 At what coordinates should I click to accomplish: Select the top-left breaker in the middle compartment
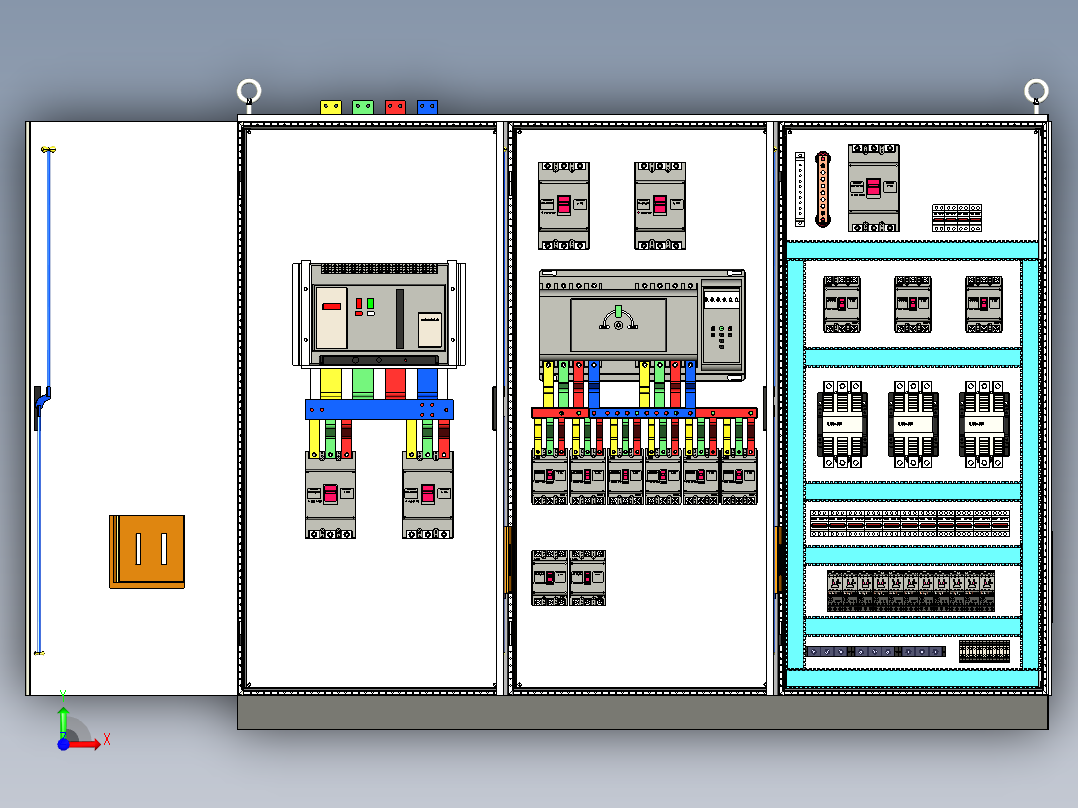coord(564,206)
